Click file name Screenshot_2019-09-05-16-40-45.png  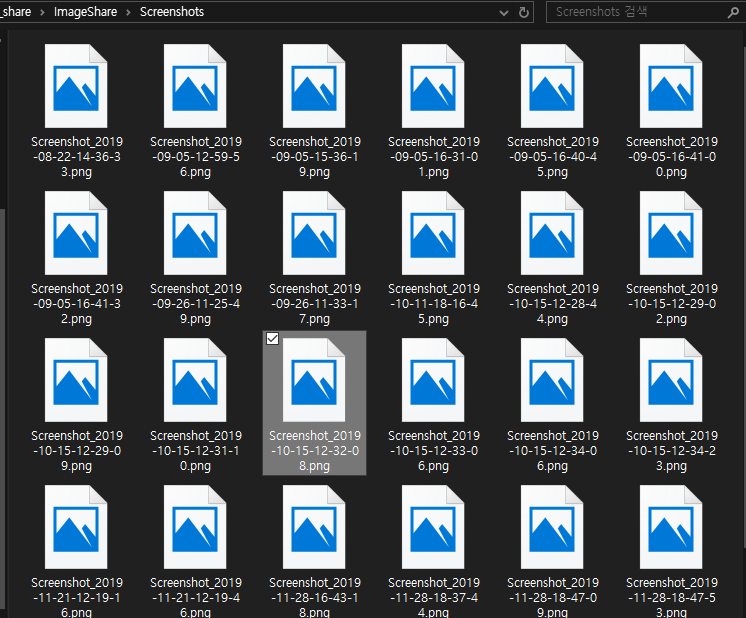pos(552,157)
